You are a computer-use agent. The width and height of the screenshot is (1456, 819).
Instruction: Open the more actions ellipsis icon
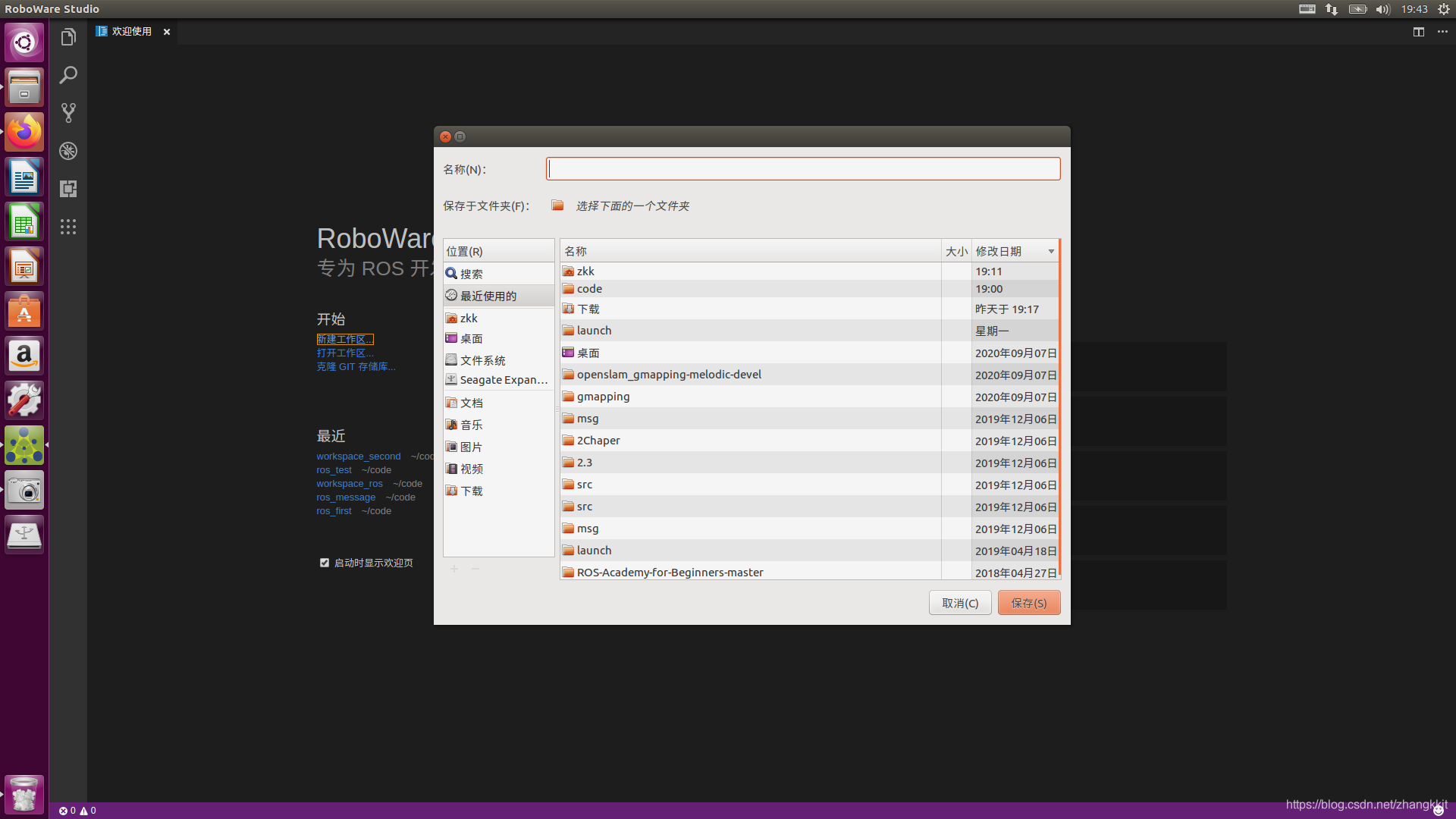click(x=1442, y=32)
